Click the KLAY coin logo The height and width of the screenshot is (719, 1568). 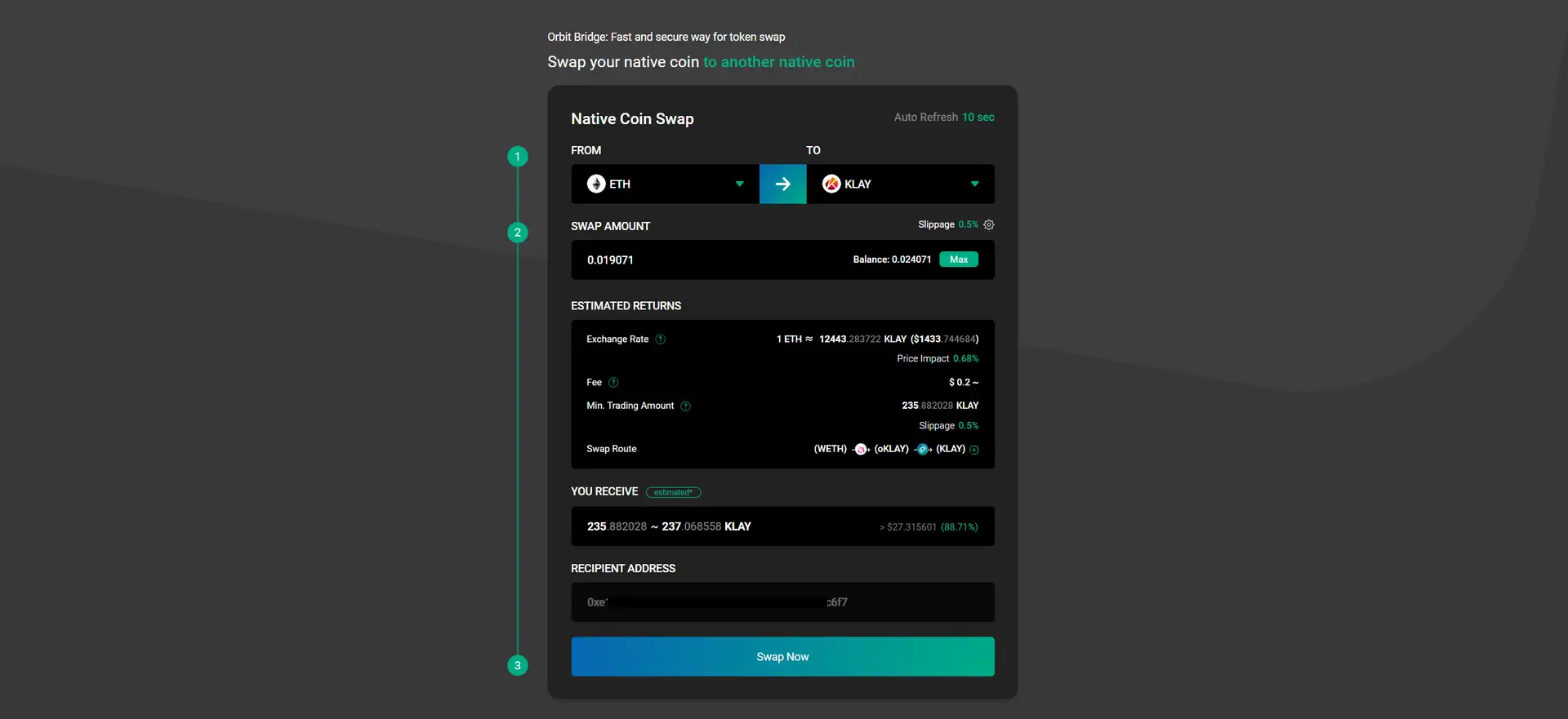click(x=831, y=184)
